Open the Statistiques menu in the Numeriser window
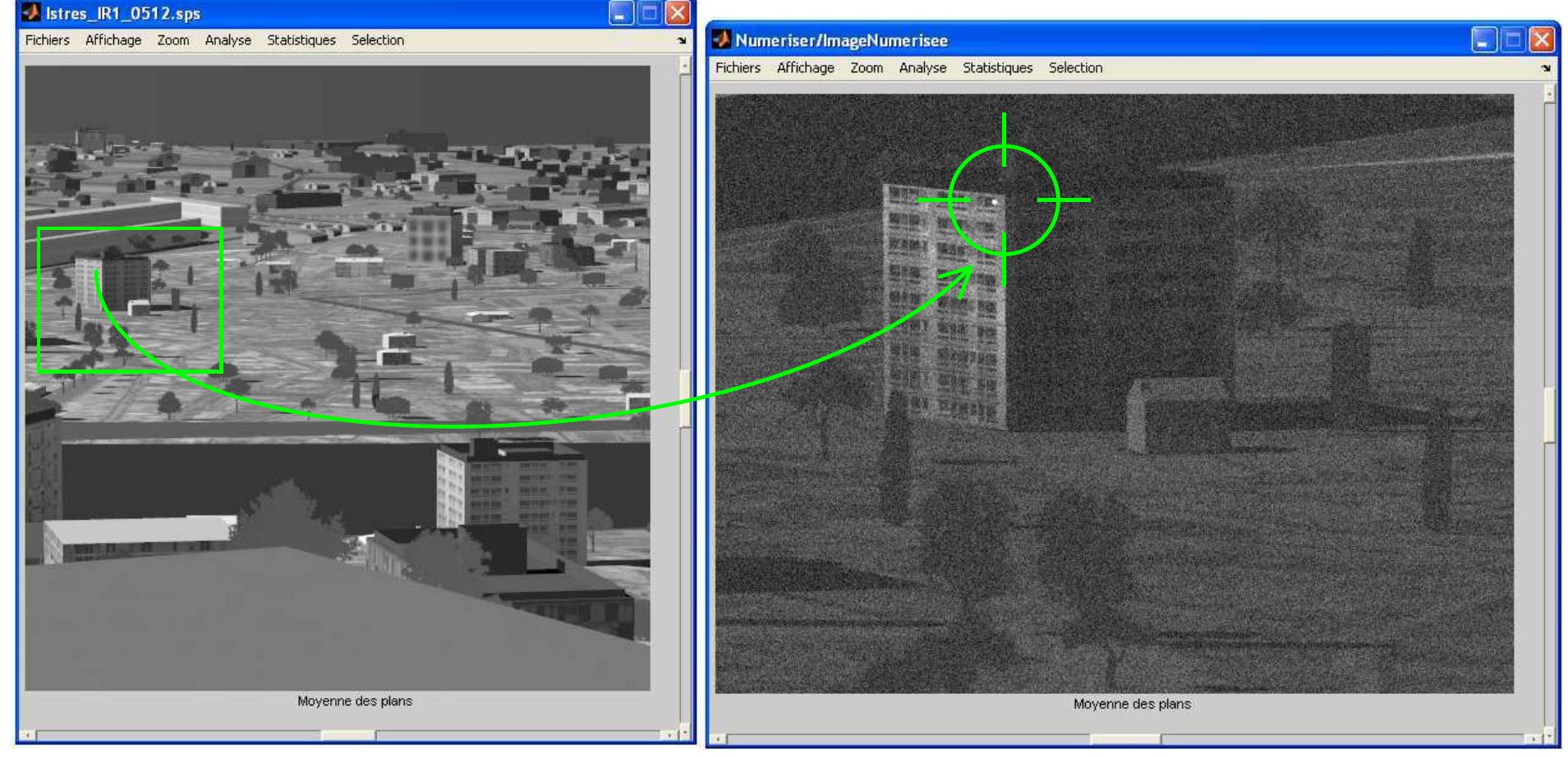 click(x=998, y=69)
